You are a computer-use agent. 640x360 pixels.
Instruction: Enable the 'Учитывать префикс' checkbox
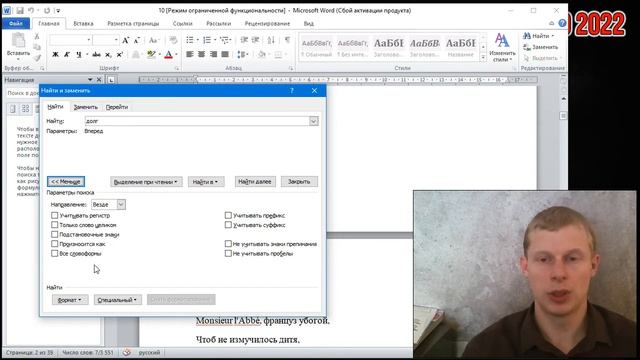(x=228, y=215)
